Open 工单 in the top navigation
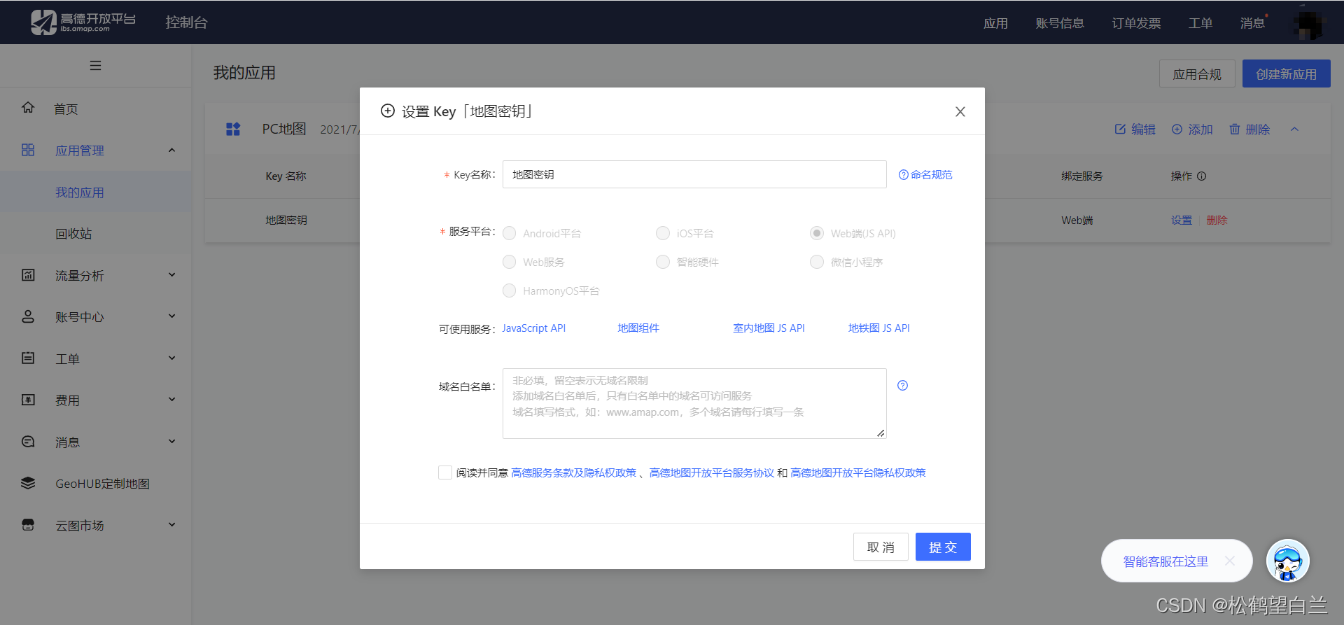 pos(1200,23)
